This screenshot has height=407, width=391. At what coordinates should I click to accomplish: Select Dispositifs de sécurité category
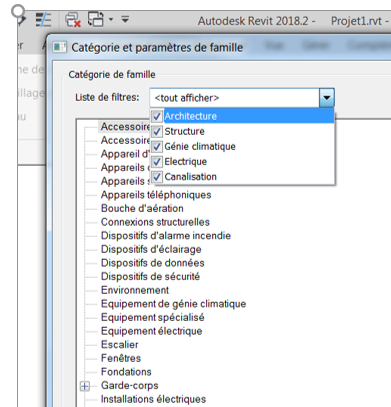tap(150, 276)
